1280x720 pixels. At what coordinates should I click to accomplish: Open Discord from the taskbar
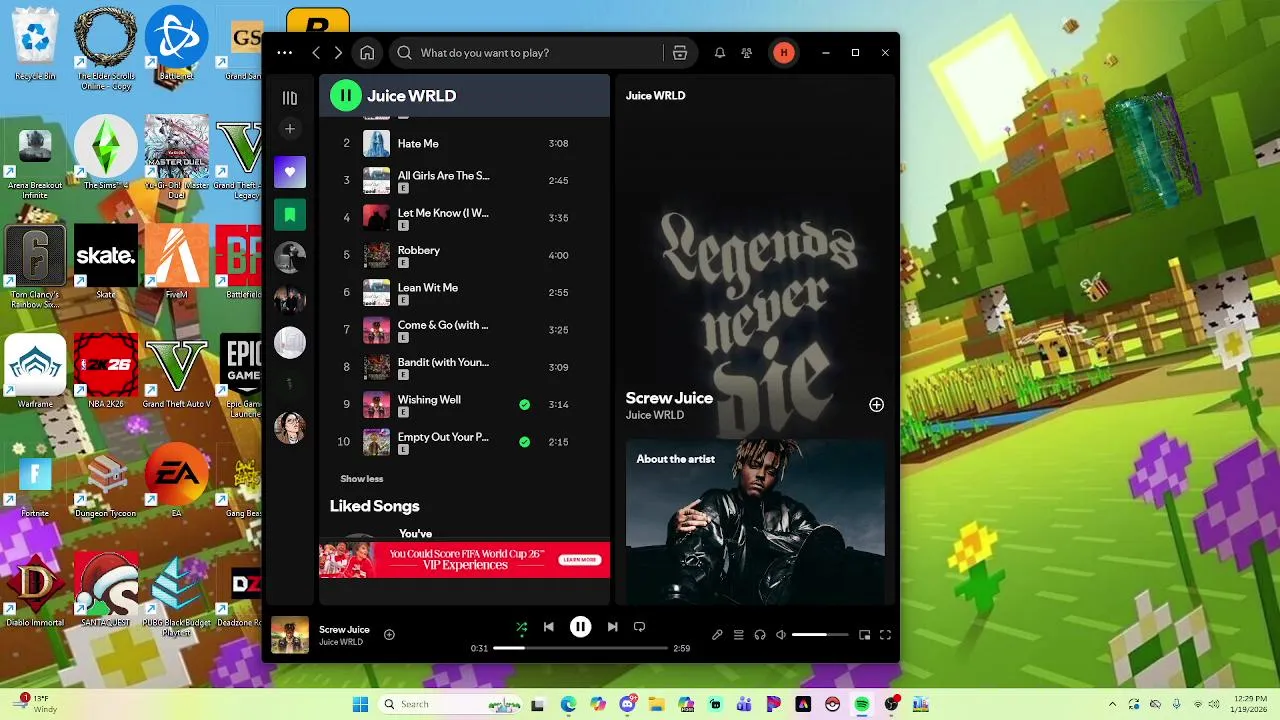[x=628, y=704]
